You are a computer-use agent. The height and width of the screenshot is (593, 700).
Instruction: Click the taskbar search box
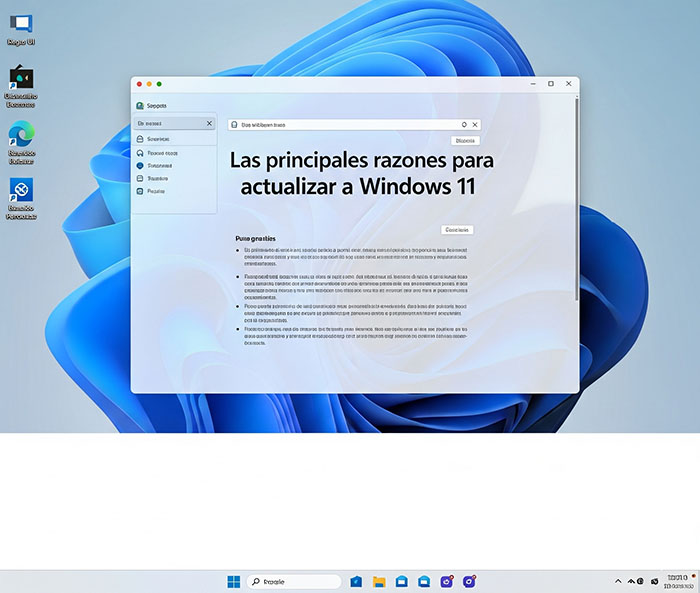(x=294, y=581)
